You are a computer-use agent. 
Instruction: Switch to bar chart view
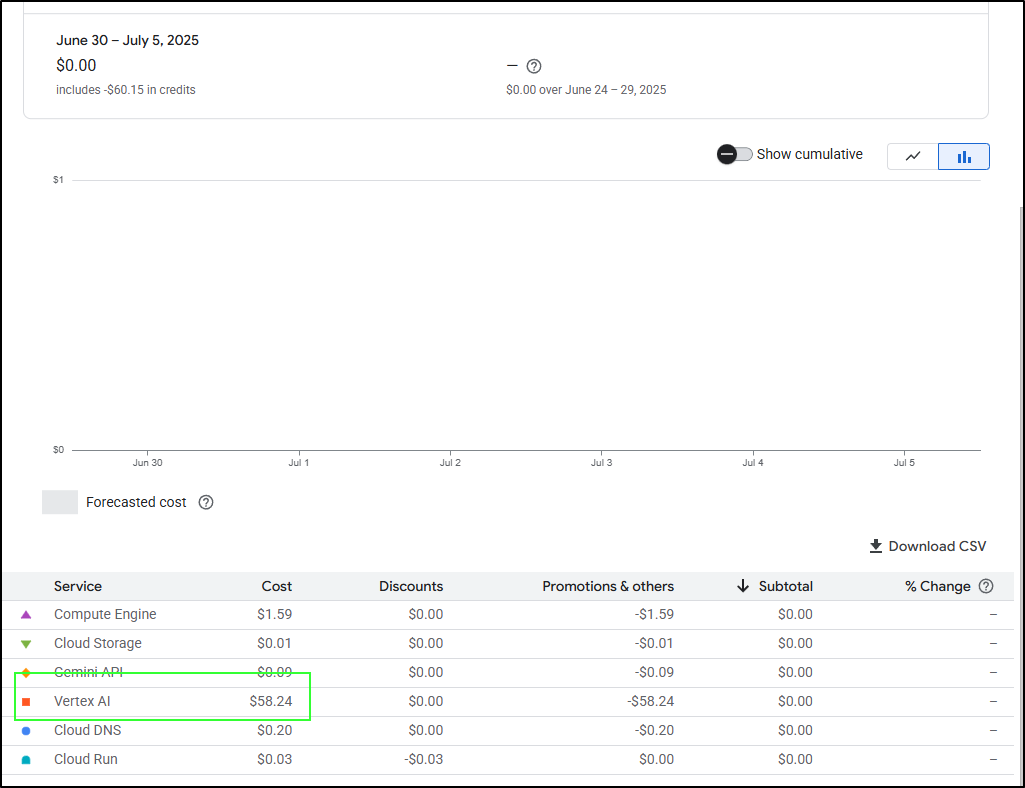tap(964, 156)
